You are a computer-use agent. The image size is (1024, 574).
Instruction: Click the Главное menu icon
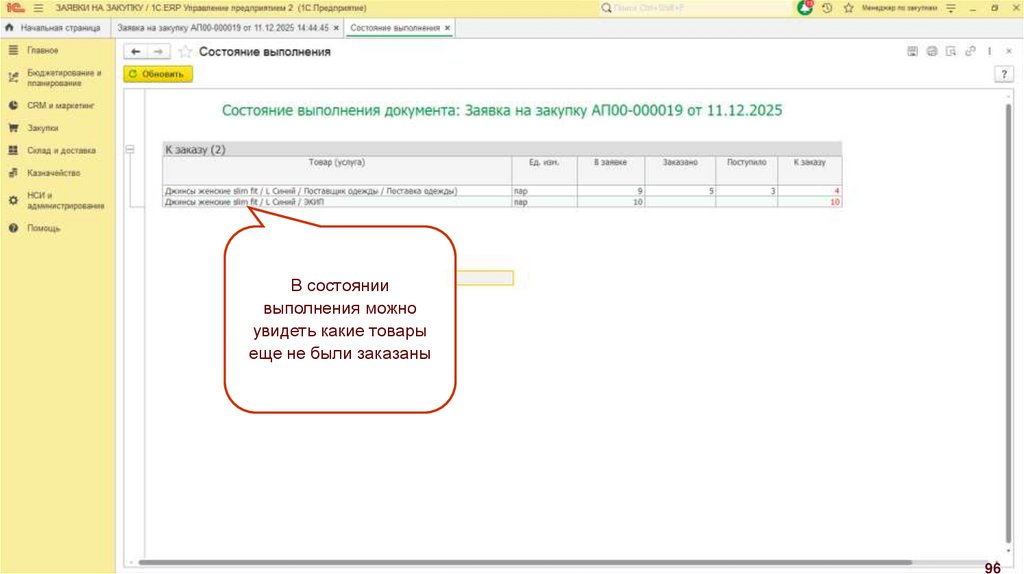[13, 50]
